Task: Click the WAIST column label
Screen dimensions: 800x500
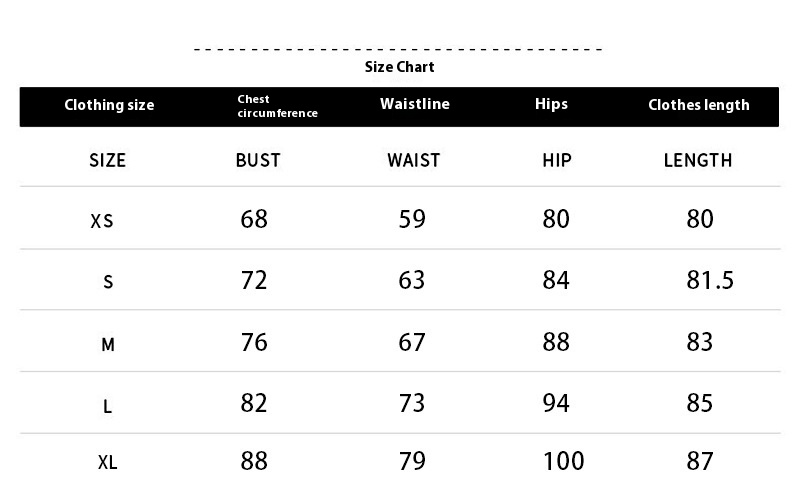Action: pos(413,161)
